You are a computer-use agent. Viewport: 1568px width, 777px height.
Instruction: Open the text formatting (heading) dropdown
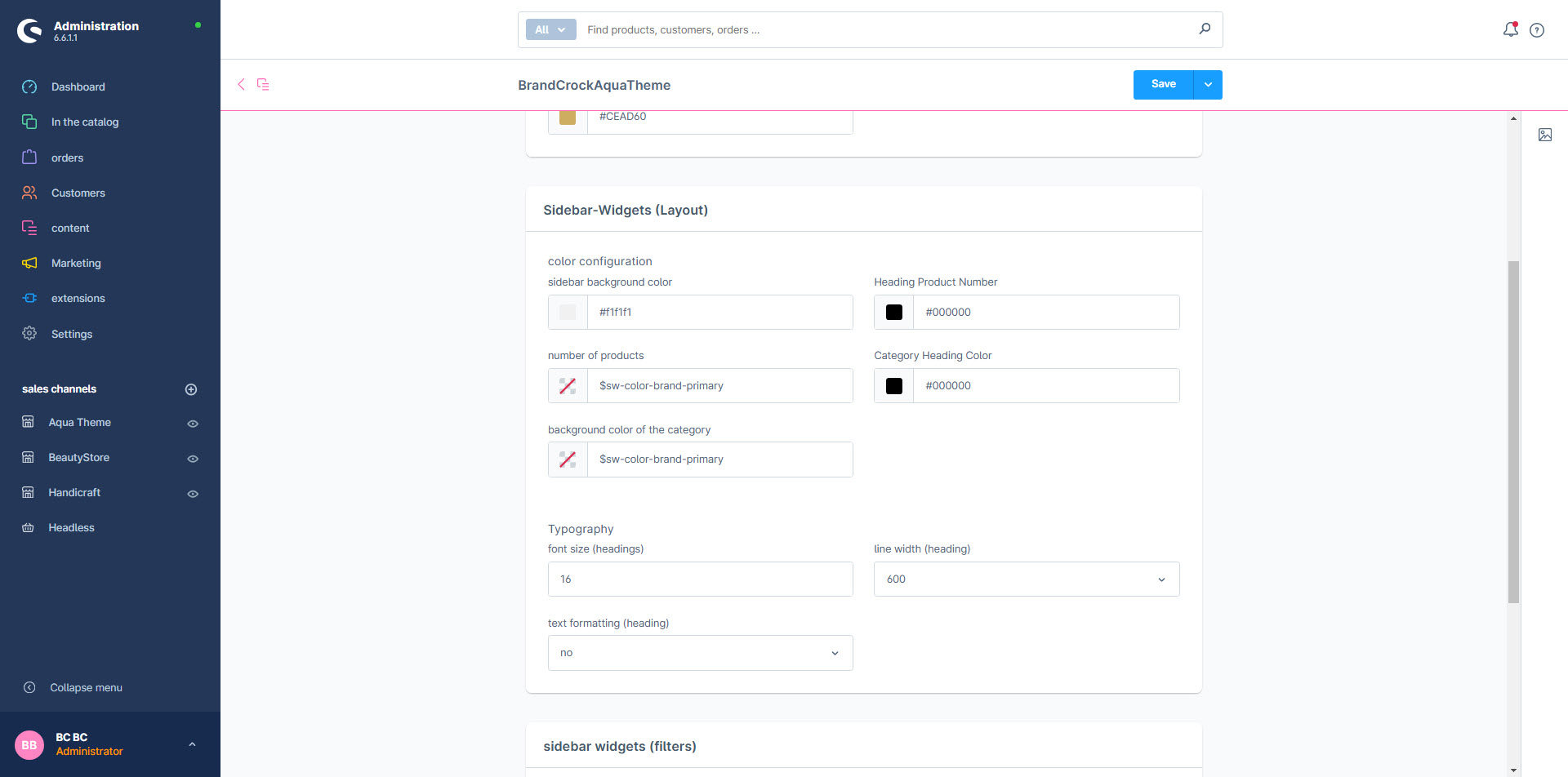coord(700,653)
